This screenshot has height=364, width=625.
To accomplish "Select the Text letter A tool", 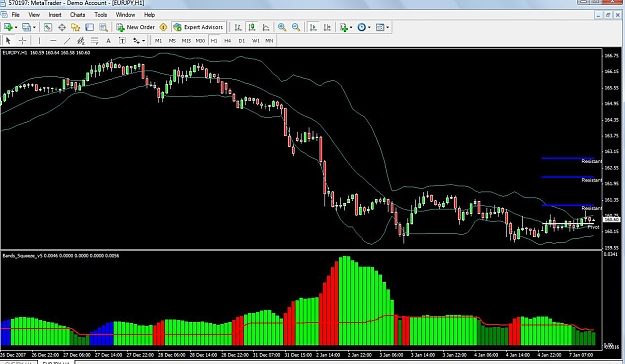I will 108,41.
